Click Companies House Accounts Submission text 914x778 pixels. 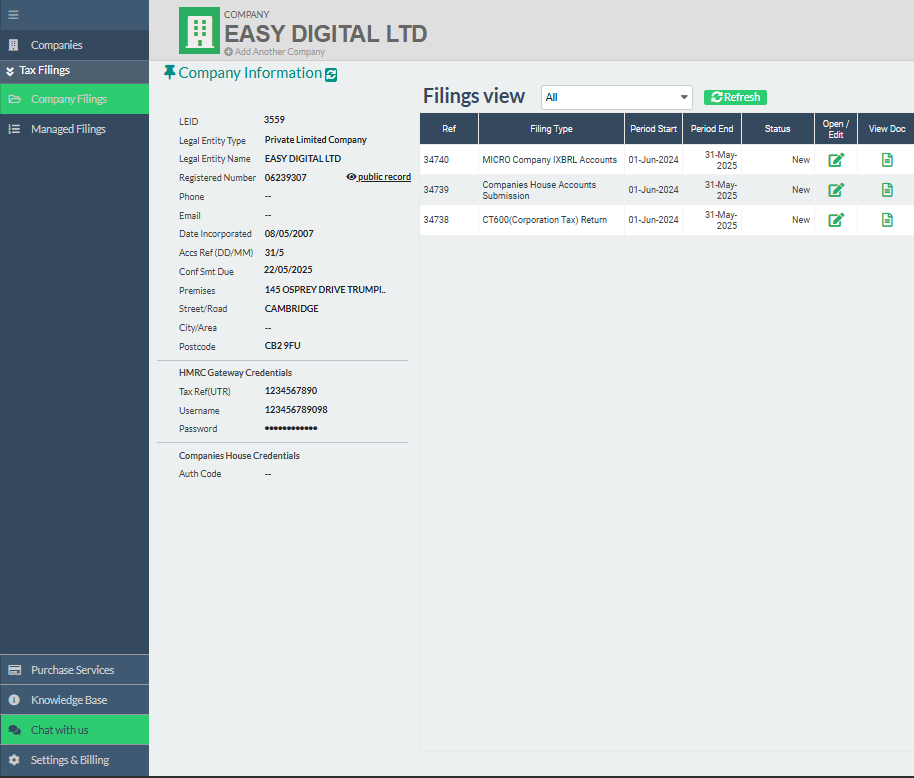pos(539,190)
